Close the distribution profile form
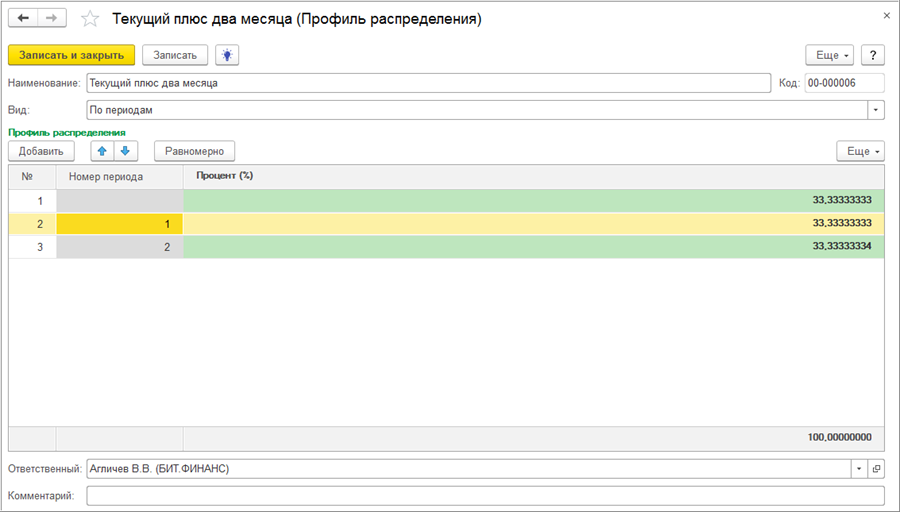 coord(886,15)
